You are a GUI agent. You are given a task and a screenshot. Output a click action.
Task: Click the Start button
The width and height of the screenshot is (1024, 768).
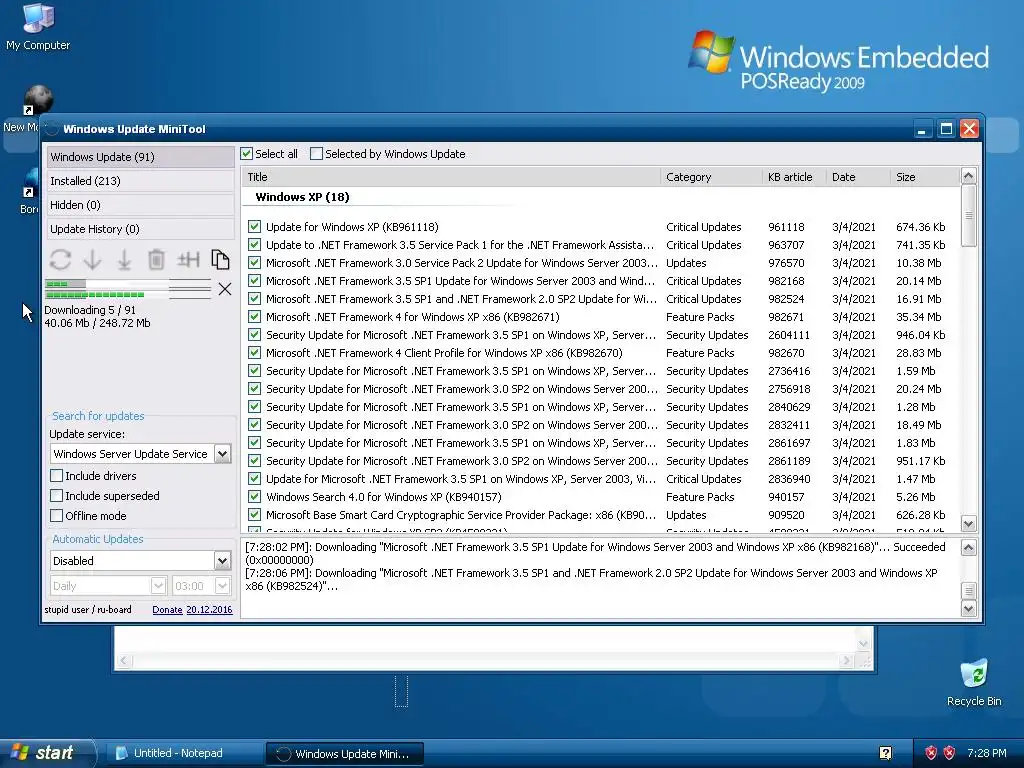pyautogui.click(x=47, y=753)
